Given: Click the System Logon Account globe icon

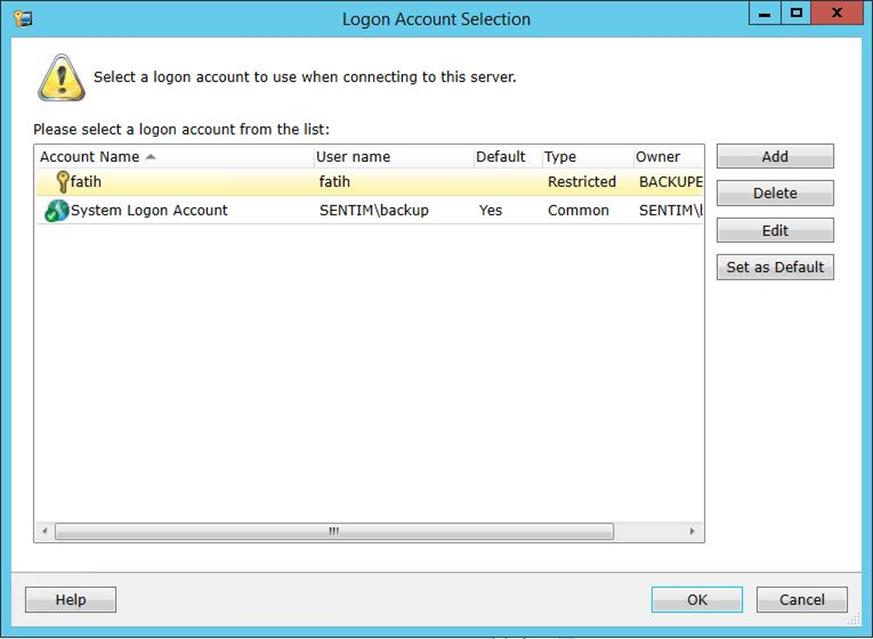Looking at the screenshot, I should click(56, 210).
